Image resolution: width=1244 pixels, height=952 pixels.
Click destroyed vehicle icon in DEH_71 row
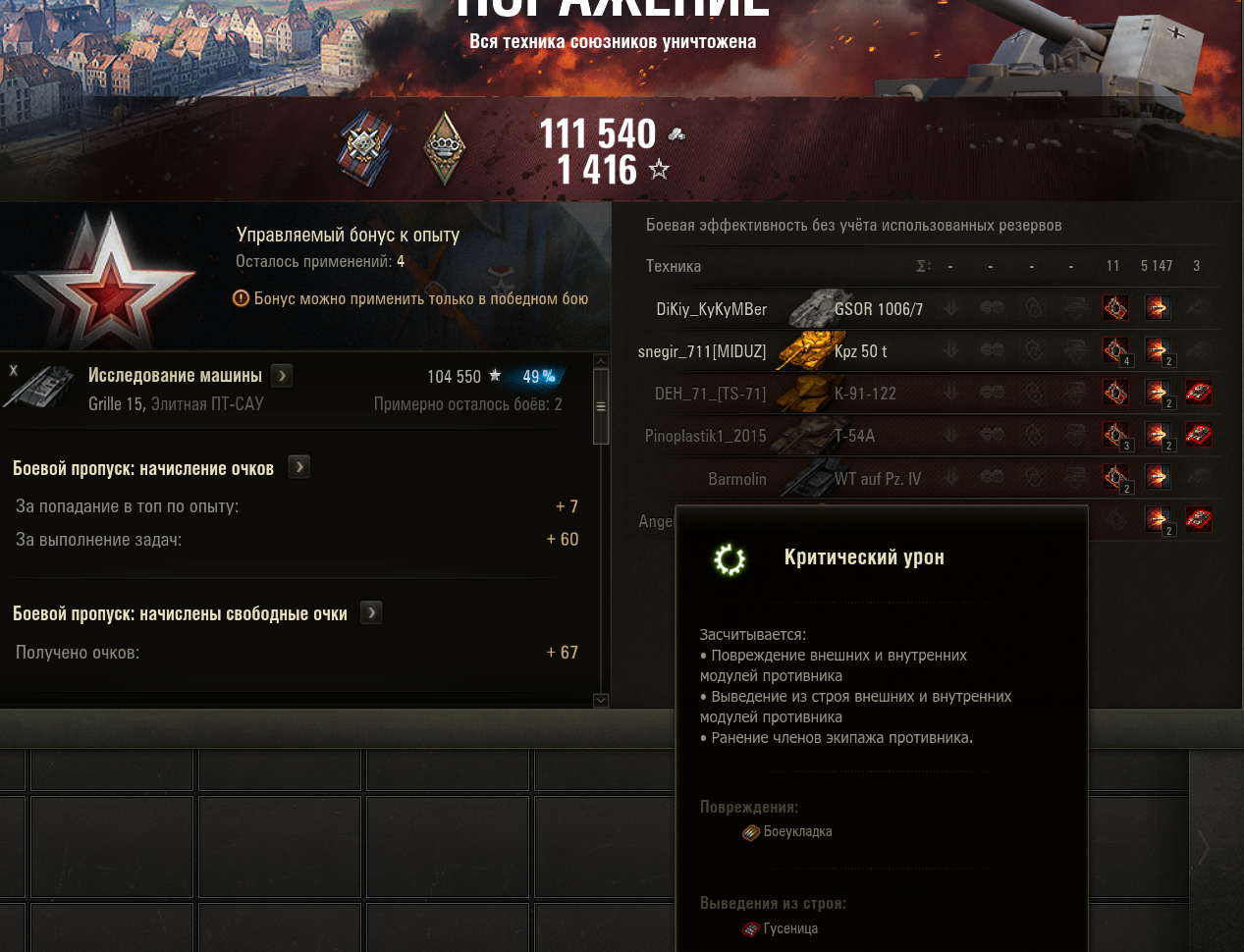pyautogui.click(x=1198, y=393)
